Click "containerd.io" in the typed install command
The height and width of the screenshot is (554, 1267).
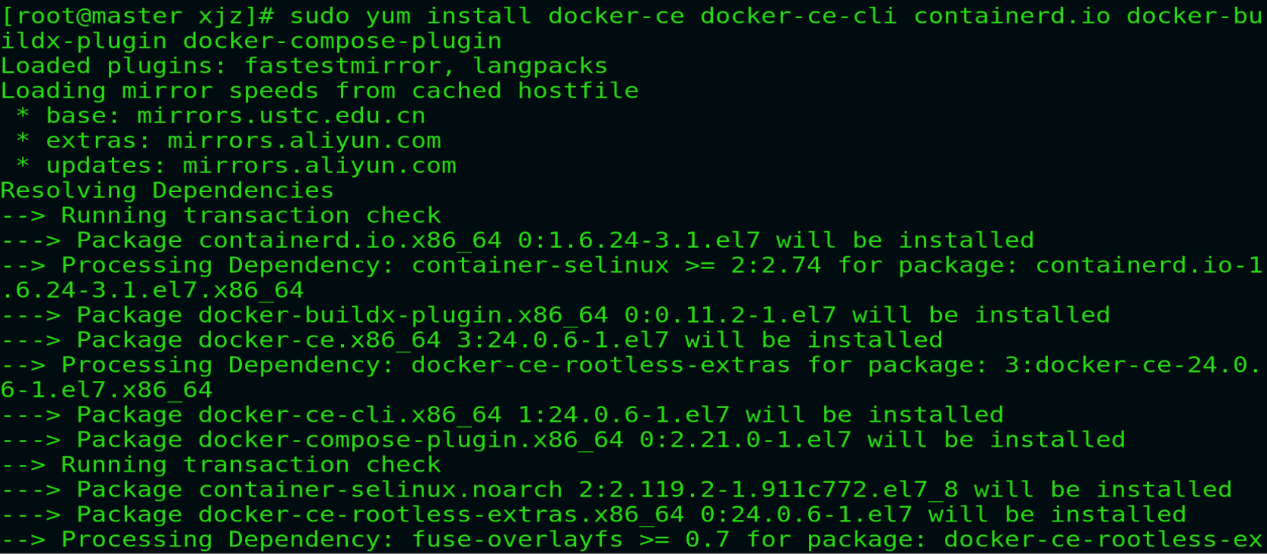pos(1013,16)
